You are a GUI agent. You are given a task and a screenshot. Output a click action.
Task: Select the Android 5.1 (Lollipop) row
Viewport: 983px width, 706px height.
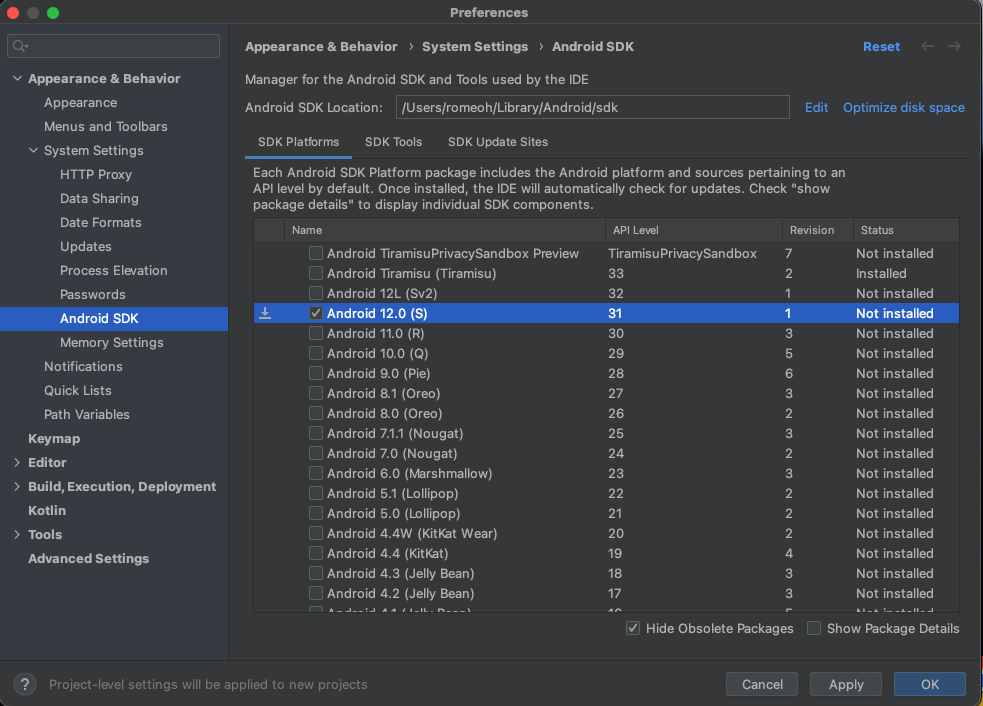[606, 493]
